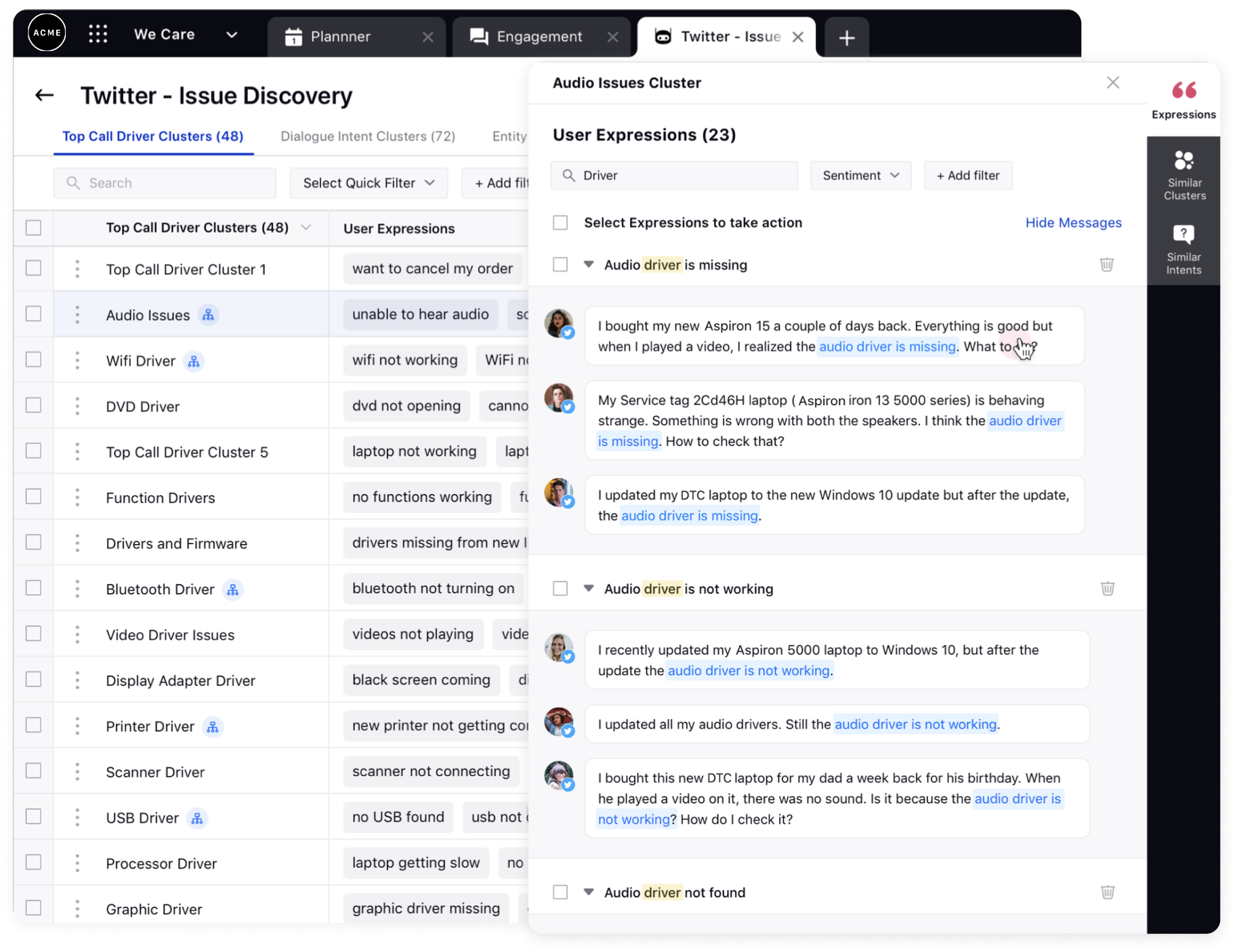Click Add filter in the clusters toolbar

495,183
